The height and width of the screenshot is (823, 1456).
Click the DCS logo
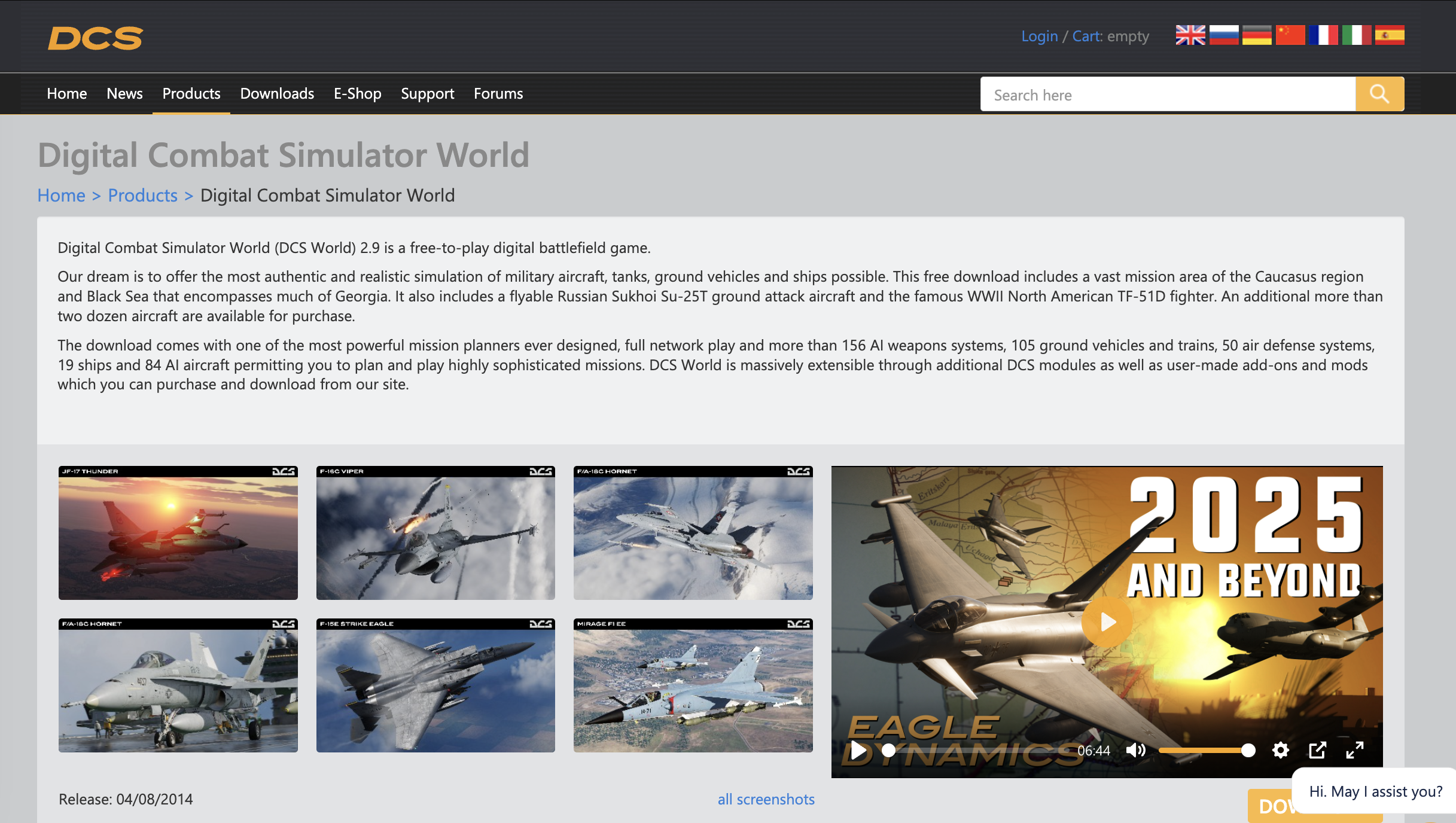tap(95, 38)
